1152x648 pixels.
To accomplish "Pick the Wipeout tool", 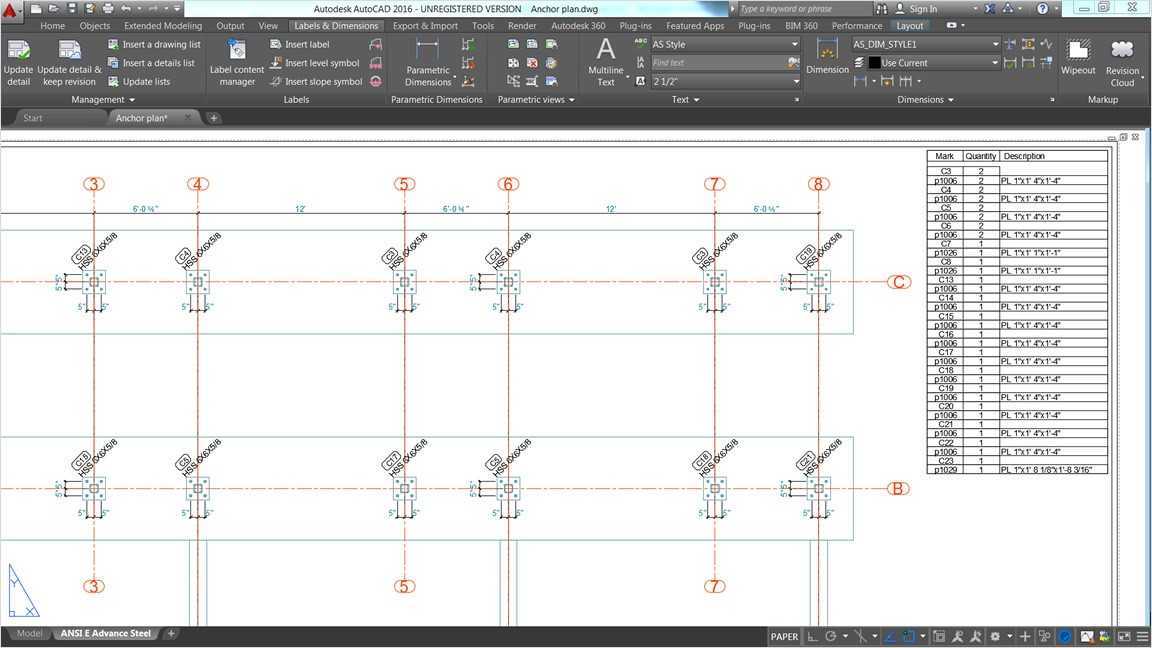I will coord(1078,57).
